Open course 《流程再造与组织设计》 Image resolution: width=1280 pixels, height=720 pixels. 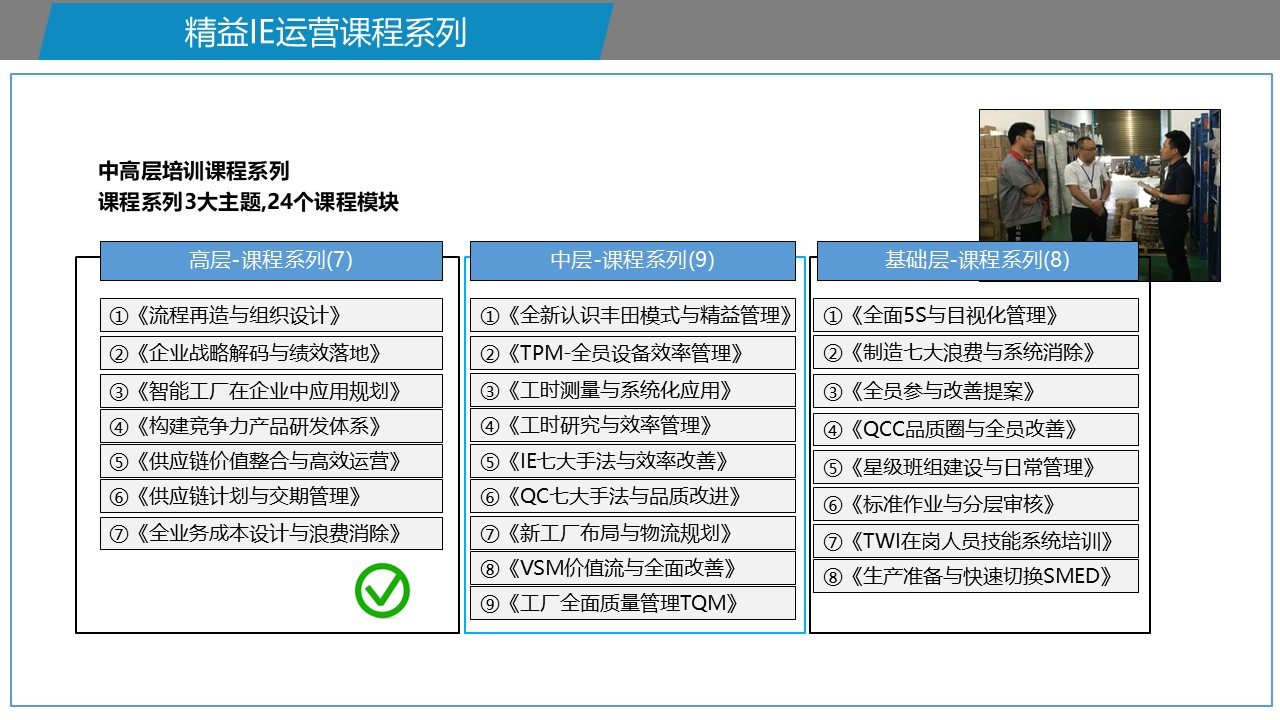click(x=271, y=316)
